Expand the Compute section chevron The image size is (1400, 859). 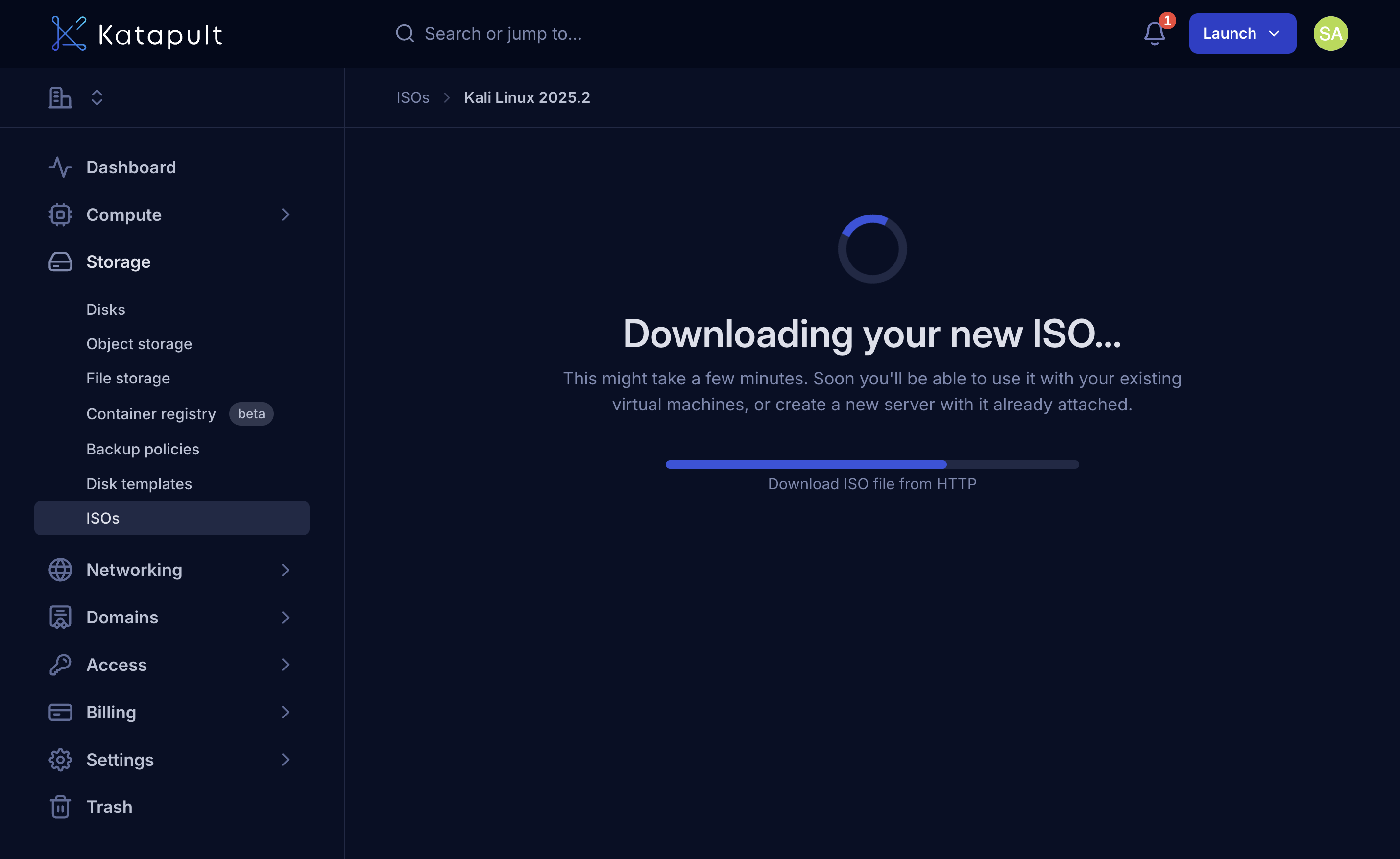[285, 215]
